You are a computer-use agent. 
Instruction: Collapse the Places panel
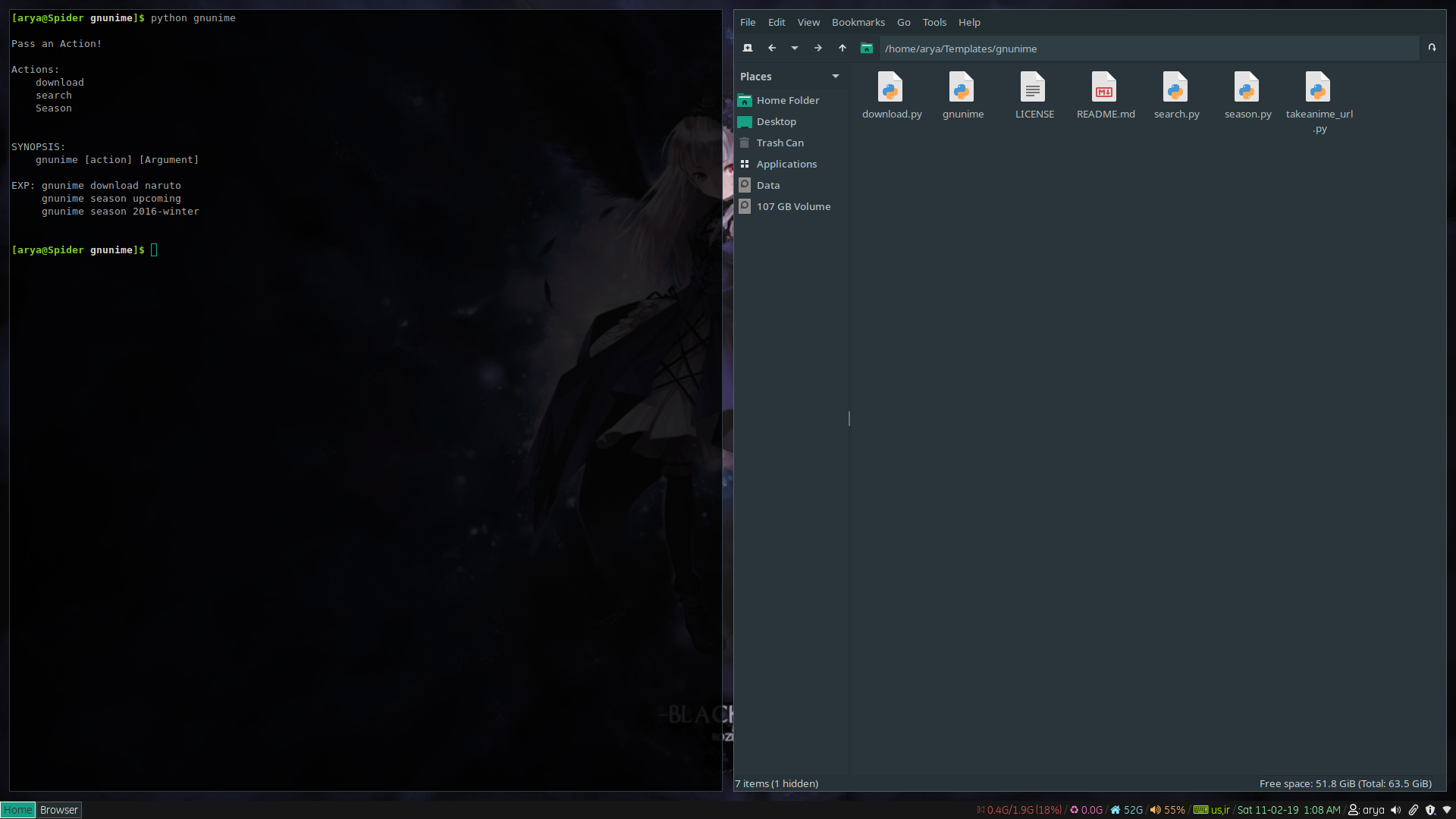tap(835, 76)
